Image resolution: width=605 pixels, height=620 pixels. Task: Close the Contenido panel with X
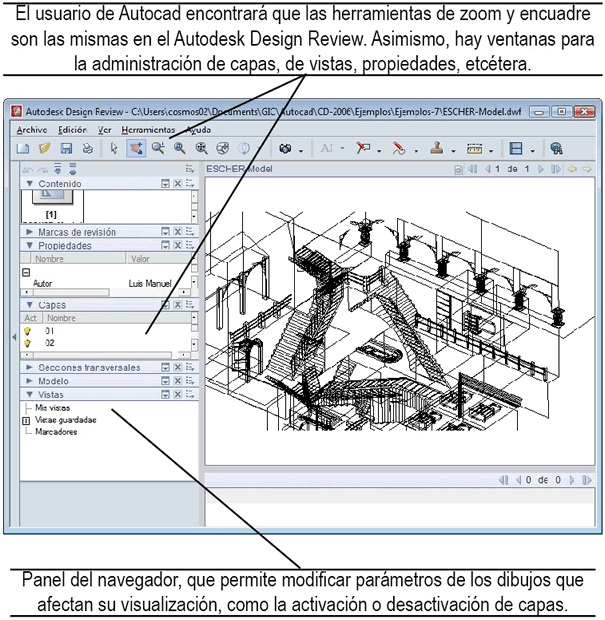178,183
